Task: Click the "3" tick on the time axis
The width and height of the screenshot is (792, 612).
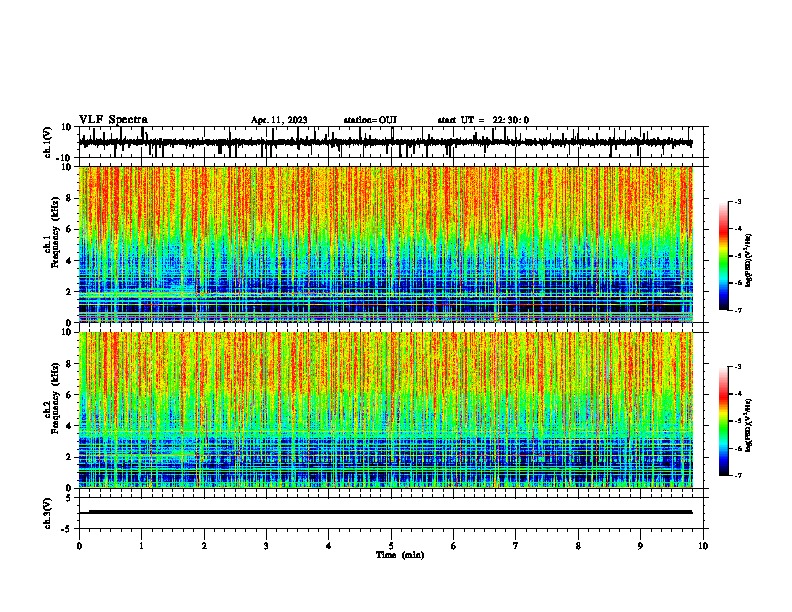Action: click(x=266, y=546)
